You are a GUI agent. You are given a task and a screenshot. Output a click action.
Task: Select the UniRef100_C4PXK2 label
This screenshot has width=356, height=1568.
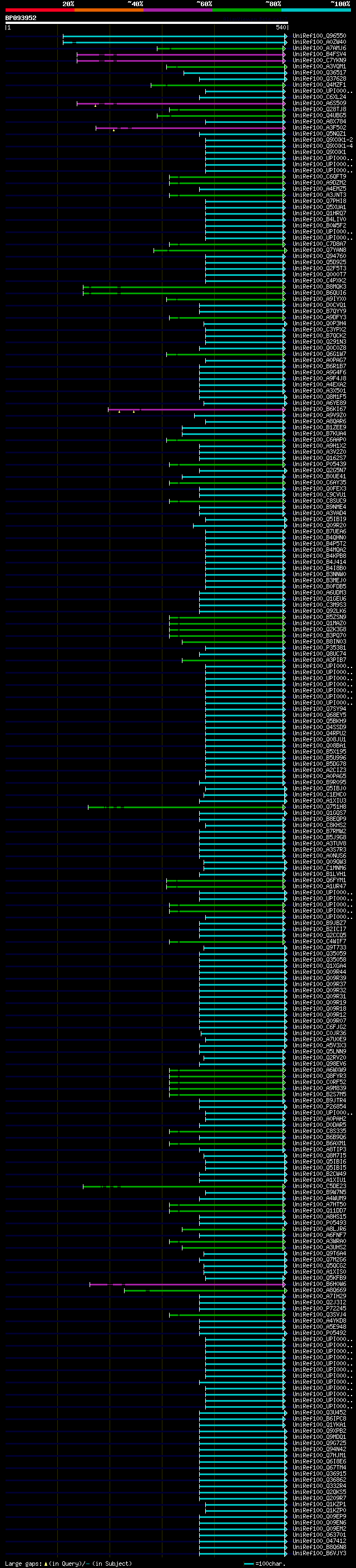(319, 280)
